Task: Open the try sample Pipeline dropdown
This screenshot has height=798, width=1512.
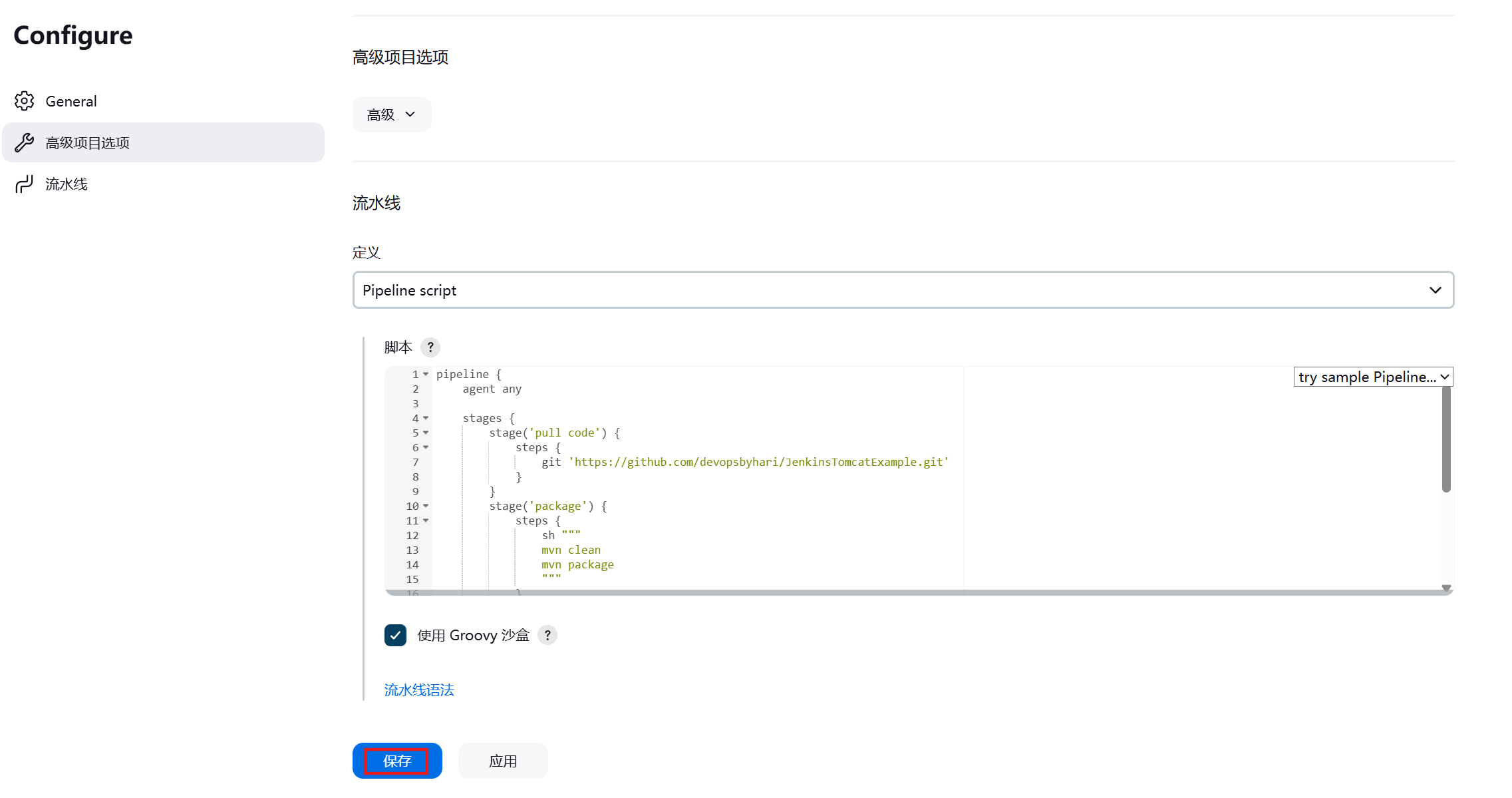Action: coord(1372,377)
